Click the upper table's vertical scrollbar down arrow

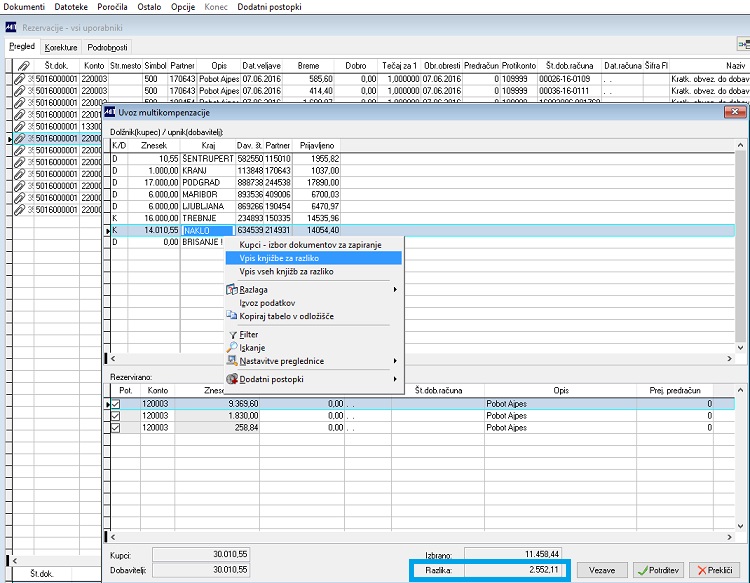pos(740,348)
